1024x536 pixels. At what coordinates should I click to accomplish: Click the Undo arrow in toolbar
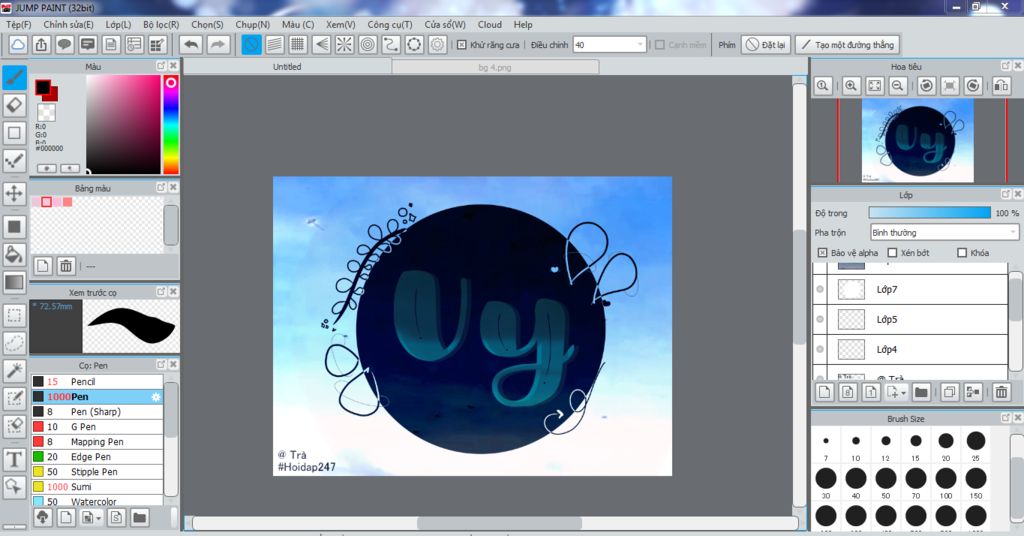191,45
